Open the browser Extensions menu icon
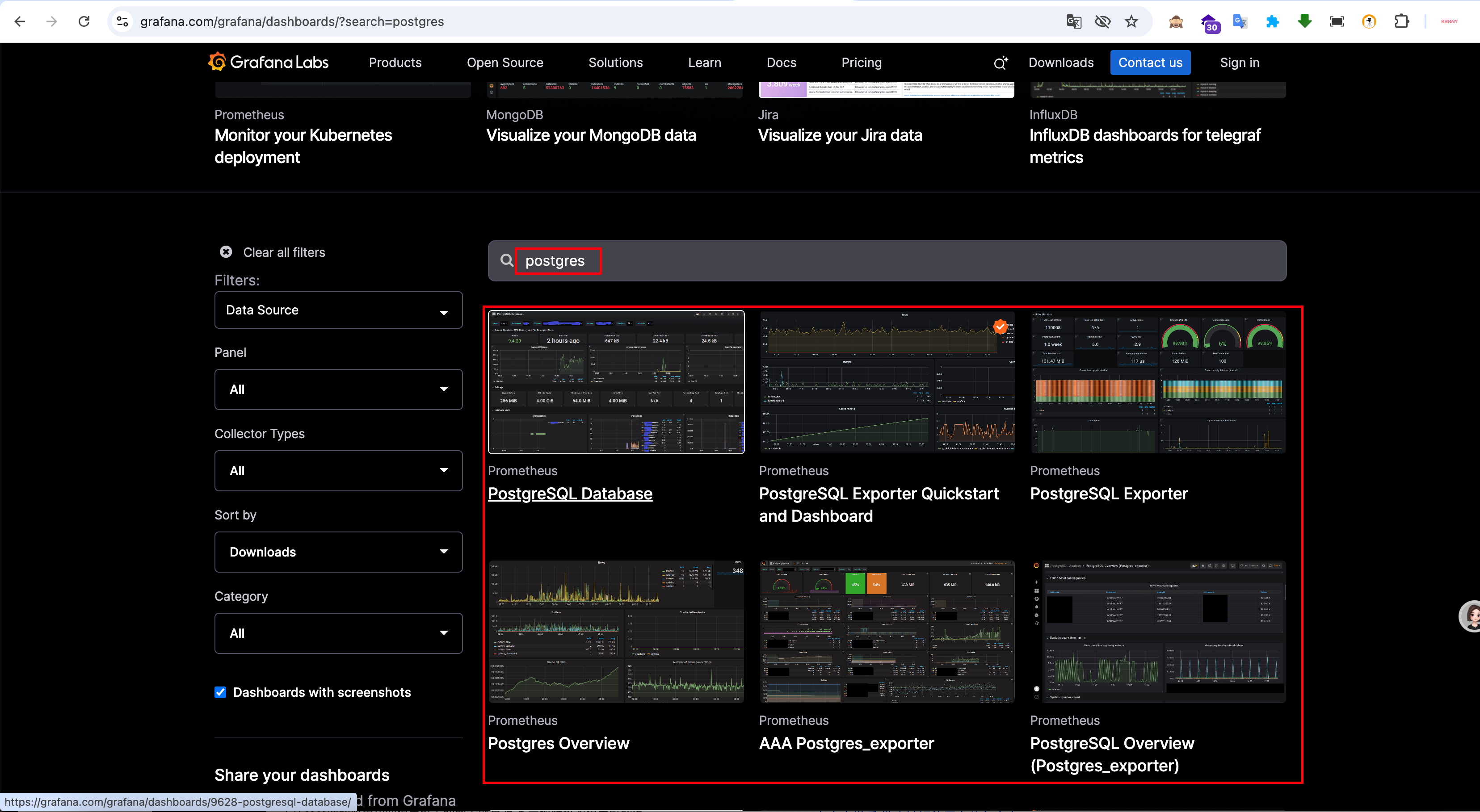Viewport: 1480px width, 812px height. 1401,22
